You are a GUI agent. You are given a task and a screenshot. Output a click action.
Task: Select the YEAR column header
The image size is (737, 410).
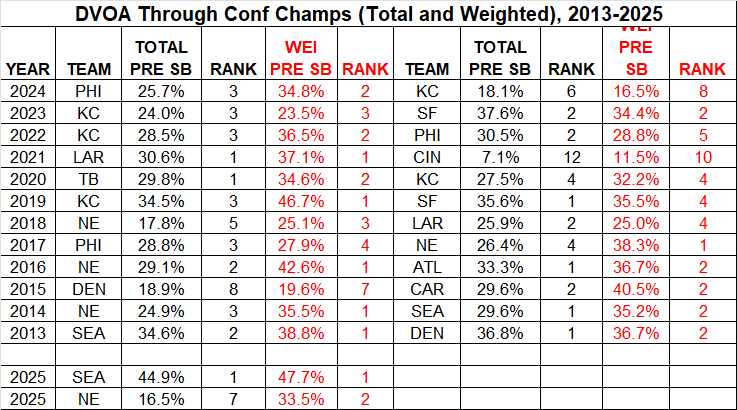tap(28, 69)
